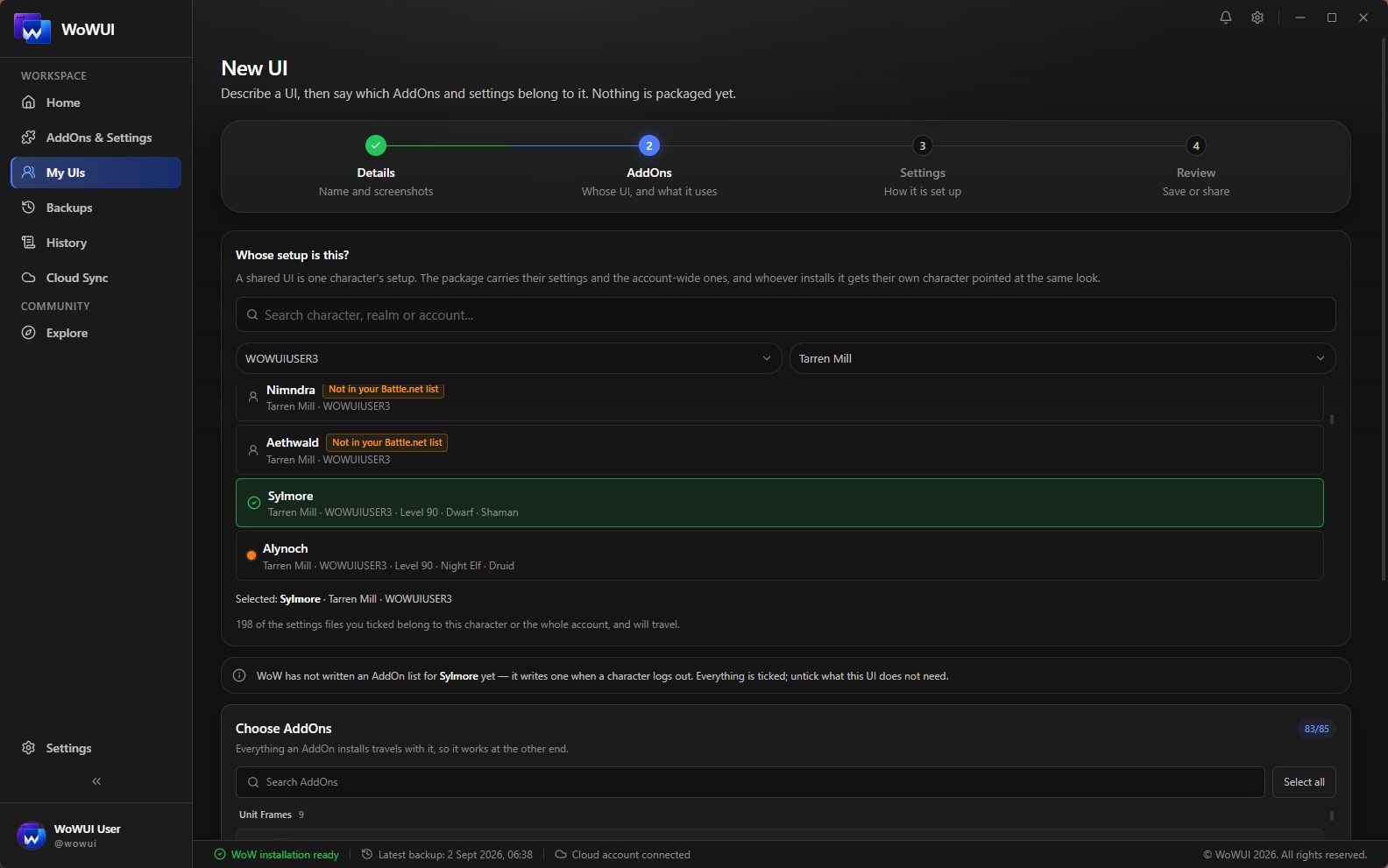Click the green check icon in status bar
The image size is (1388, 868).
coord(220,855)
